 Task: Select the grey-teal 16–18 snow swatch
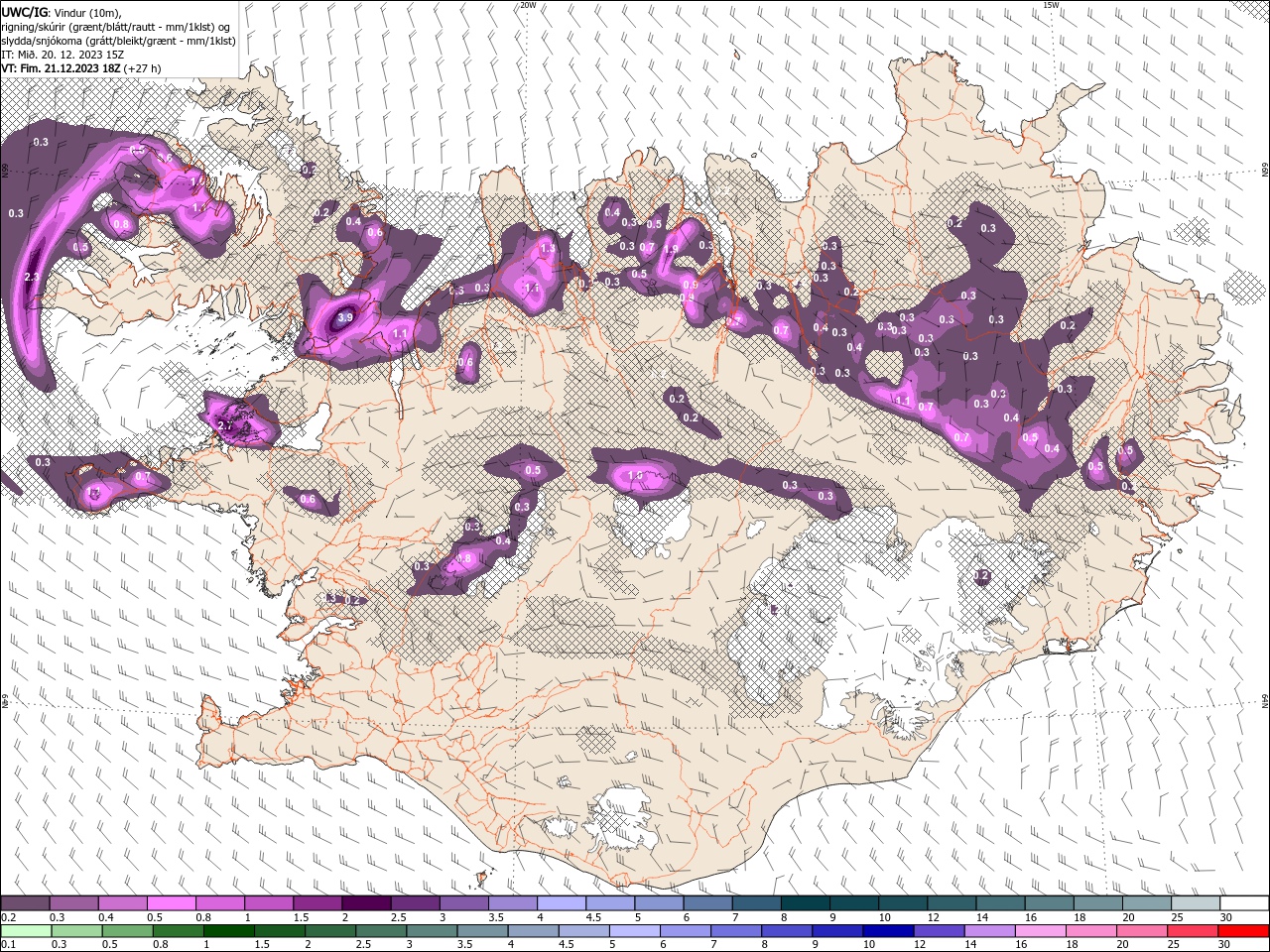pos(1050,903)
